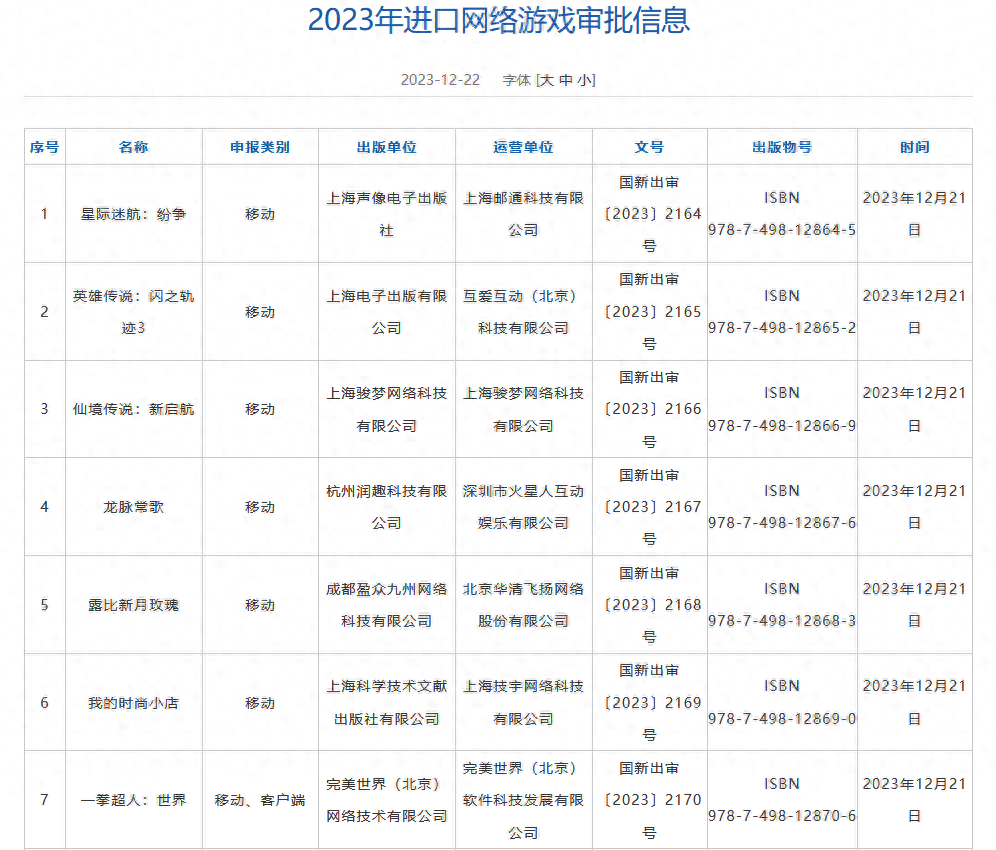Click date cell for 一拳超人：世界 row
This screenshot has width=996, height=850.
(x=915, y=800)
